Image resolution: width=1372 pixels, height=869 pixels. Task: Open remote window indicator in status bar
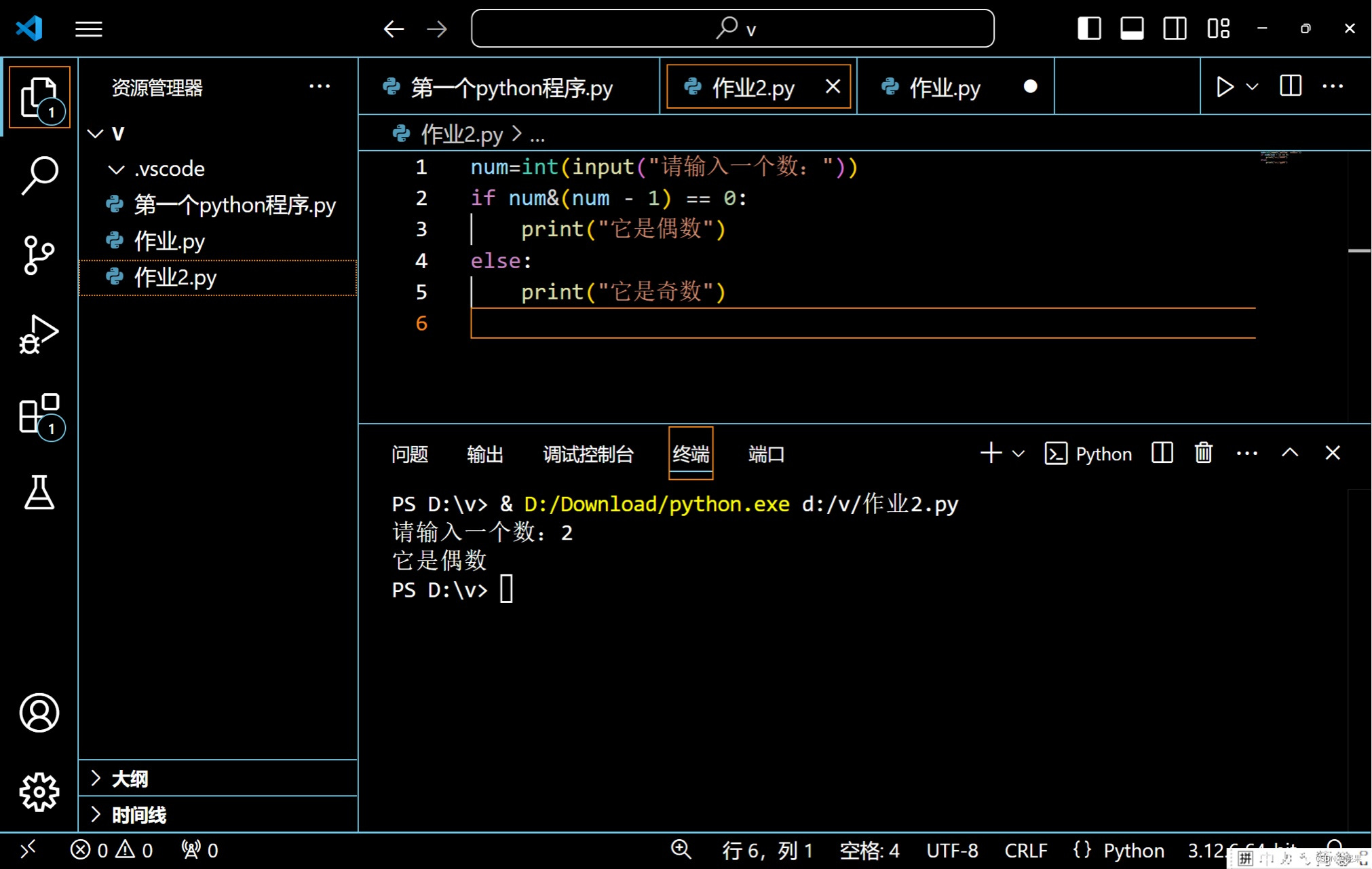[x=28, y=850]
